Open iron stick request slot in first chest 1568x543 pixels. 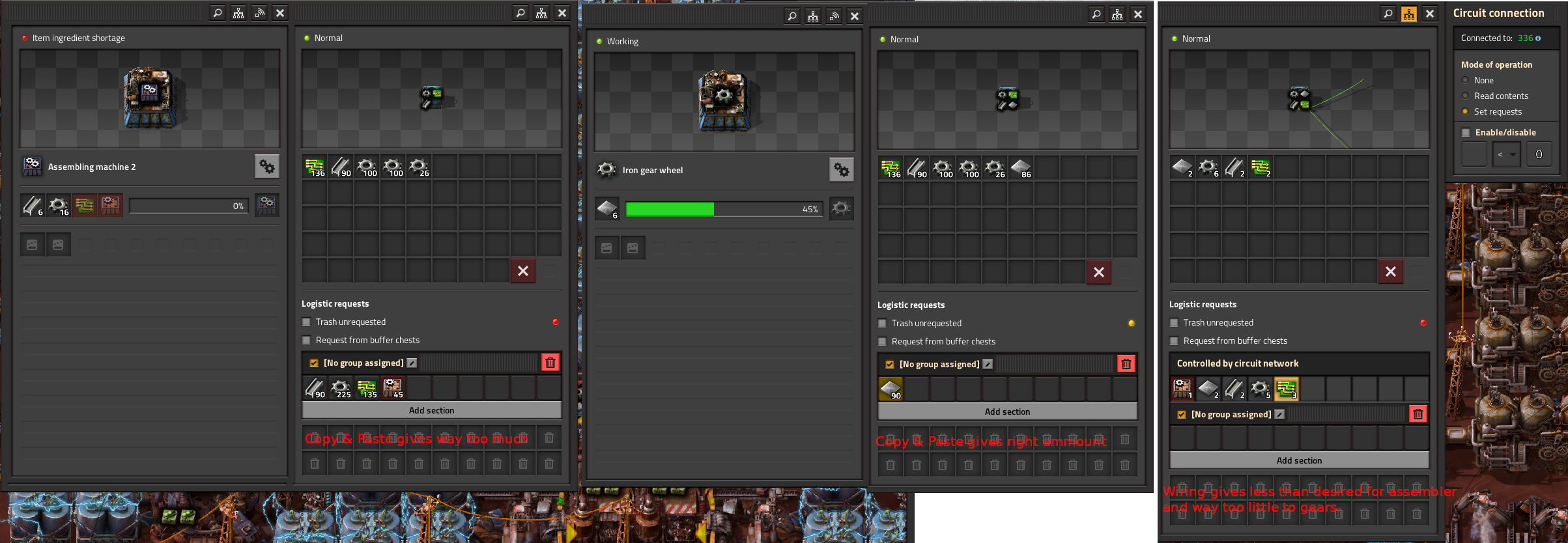315,388
